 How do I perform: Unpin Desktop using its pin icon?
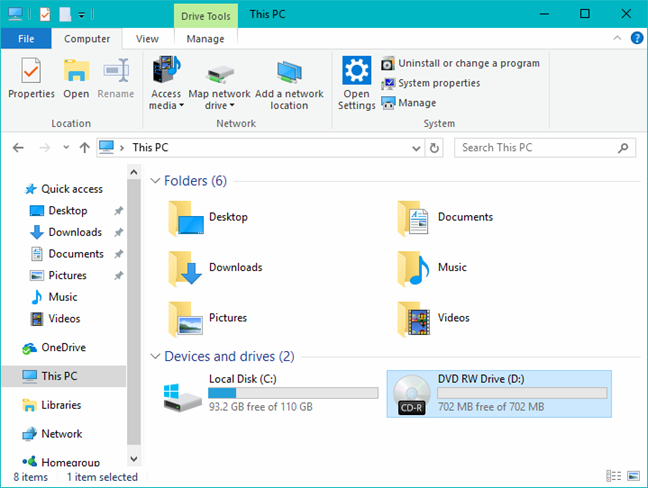[119, 211]
